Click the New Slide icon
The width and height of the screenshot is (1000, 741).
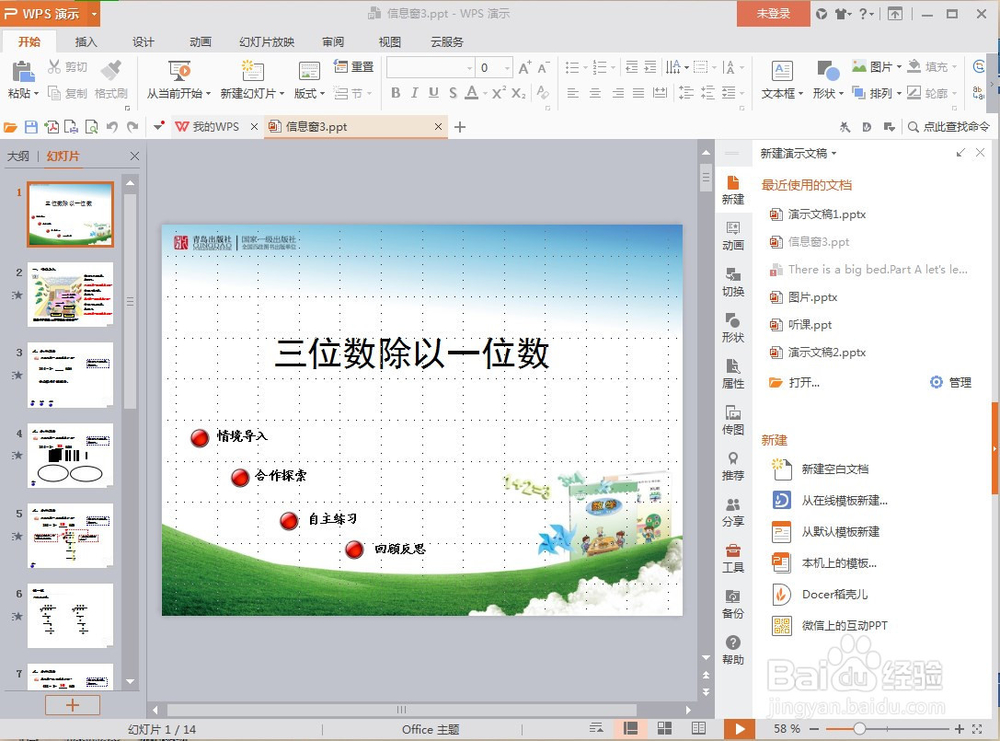(x=252, y=71)
